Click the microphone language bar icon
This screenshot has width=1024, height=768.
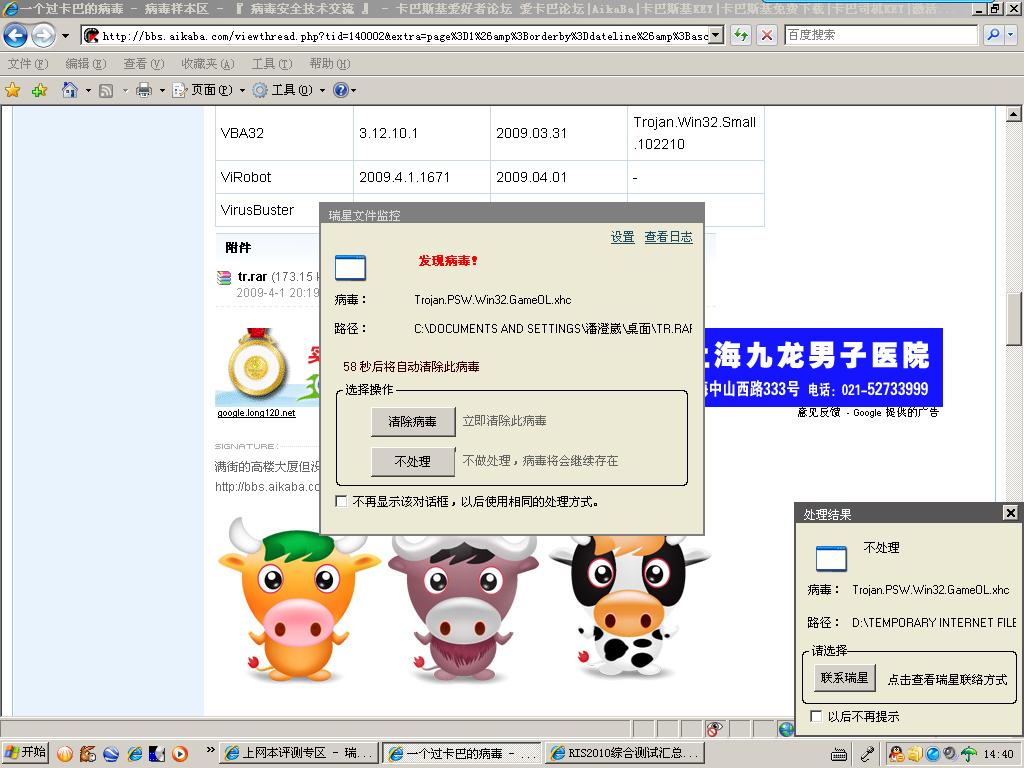click(x=867, y=754)
